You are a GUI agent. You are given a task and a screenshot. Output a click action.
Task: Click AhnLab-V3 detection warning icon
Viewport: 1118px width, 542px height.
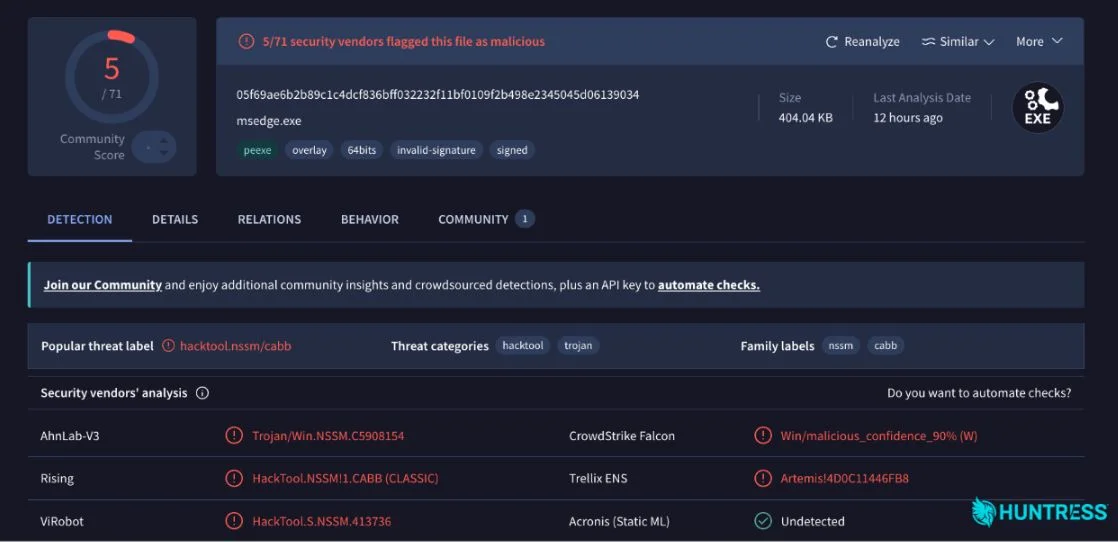coord(233,436)
